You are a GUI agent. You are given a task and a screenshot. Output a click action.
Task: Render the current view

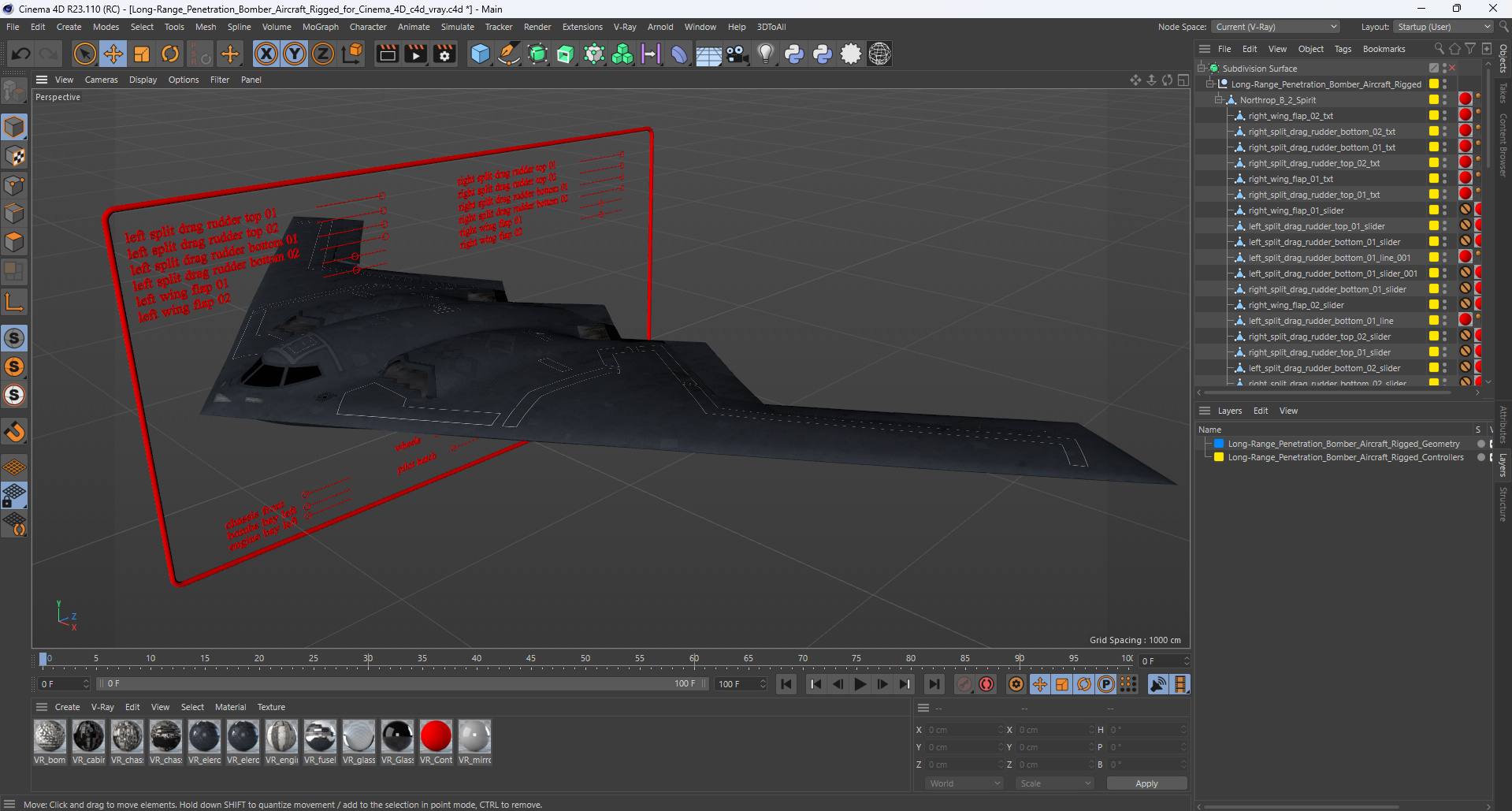point(387,54)
